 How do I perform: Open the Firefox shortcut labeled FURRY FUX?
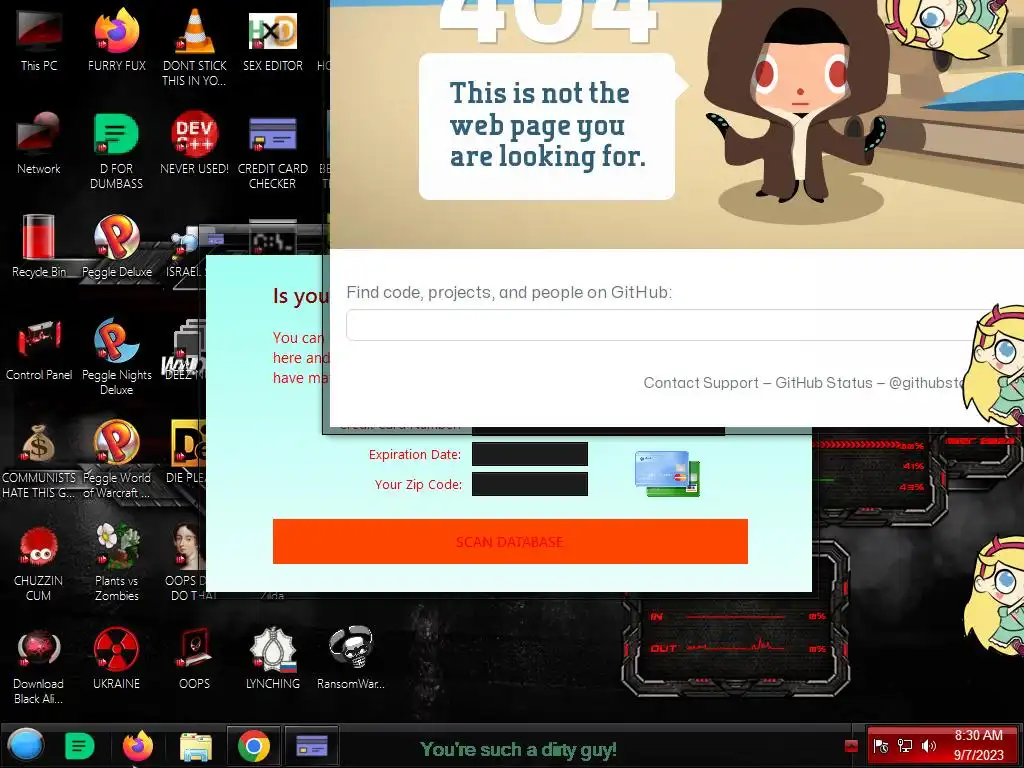[x=117, y=39]
